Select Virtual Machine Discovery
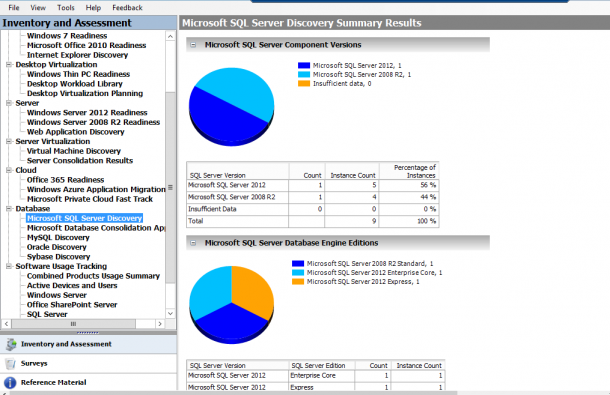The height and width of the screenshot is (395, 610). click(x=74, y=151)
